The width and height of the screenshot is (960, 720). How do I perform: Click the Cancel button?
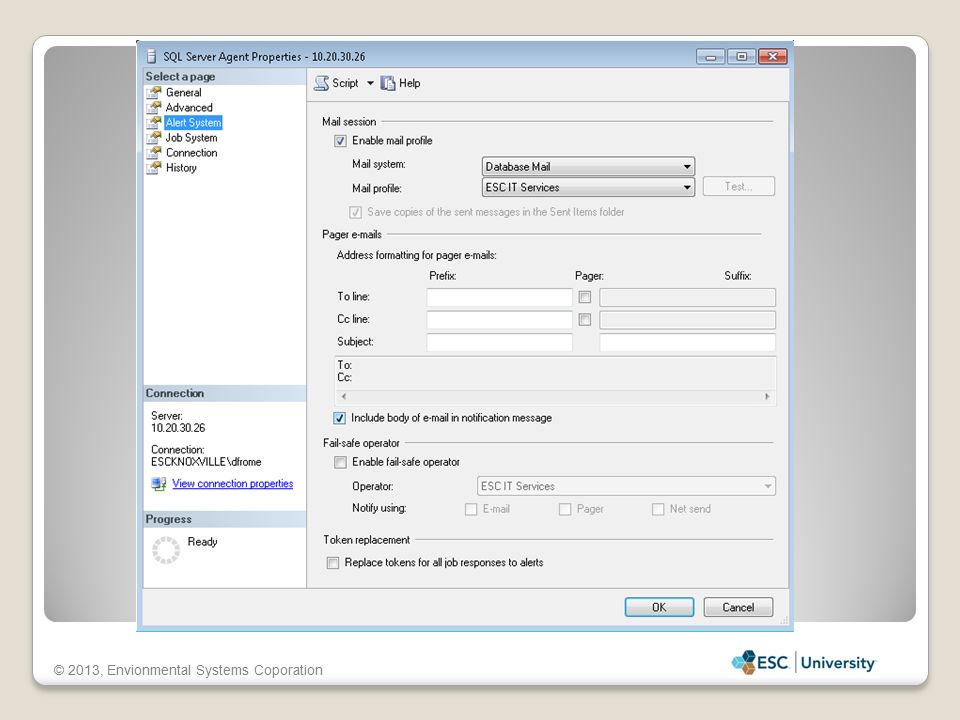pos(738,607)
